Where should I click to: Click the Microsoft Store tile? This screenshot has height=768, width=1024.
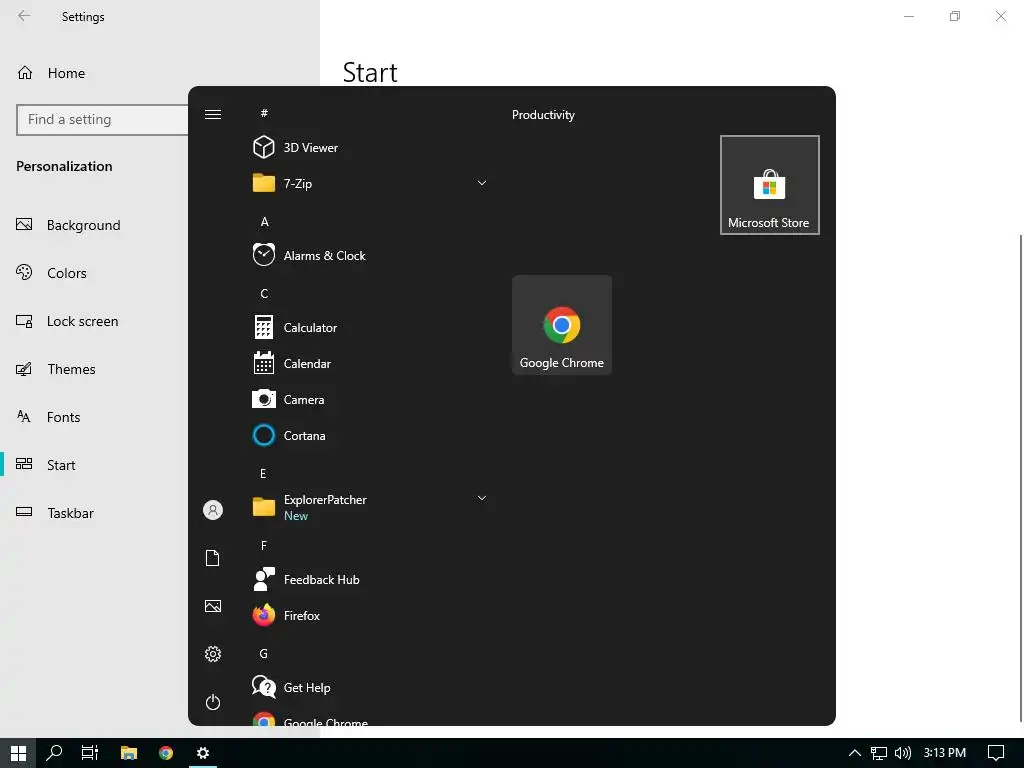pyautogui.click(x=769, y=185)
